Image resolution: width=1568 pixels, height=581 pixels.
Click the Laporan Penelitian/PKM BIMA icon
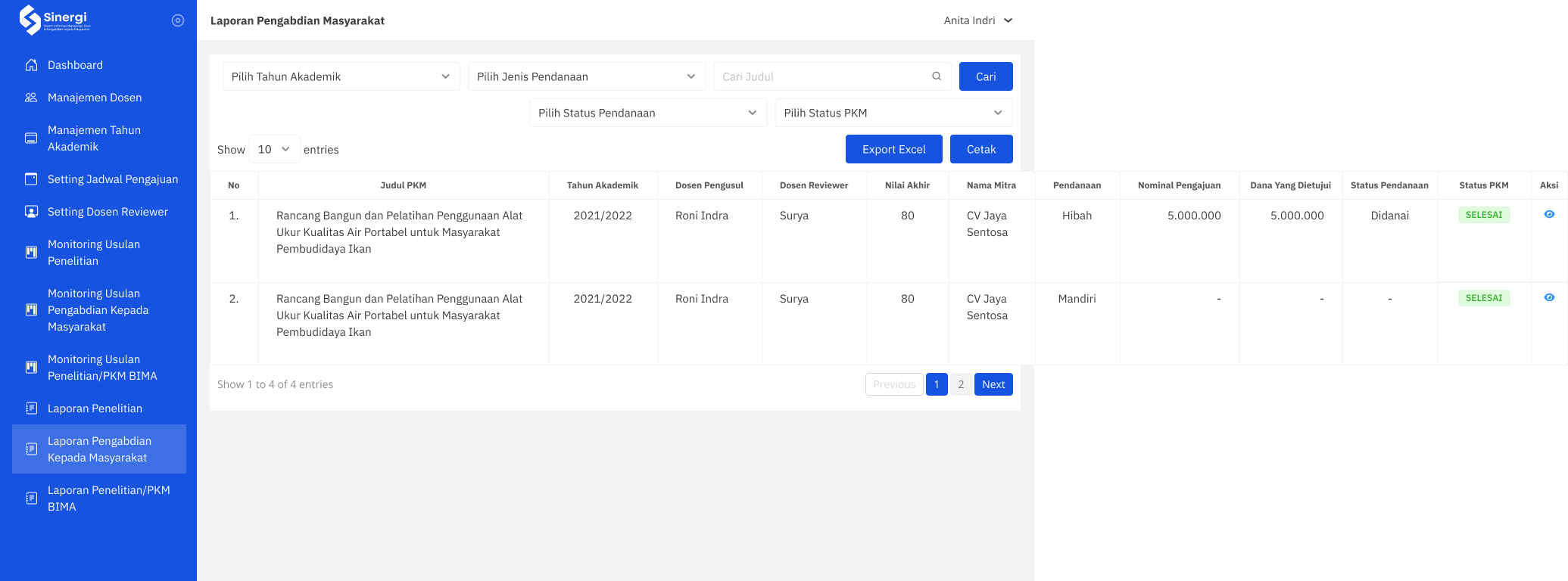click(x=31, y=499)
